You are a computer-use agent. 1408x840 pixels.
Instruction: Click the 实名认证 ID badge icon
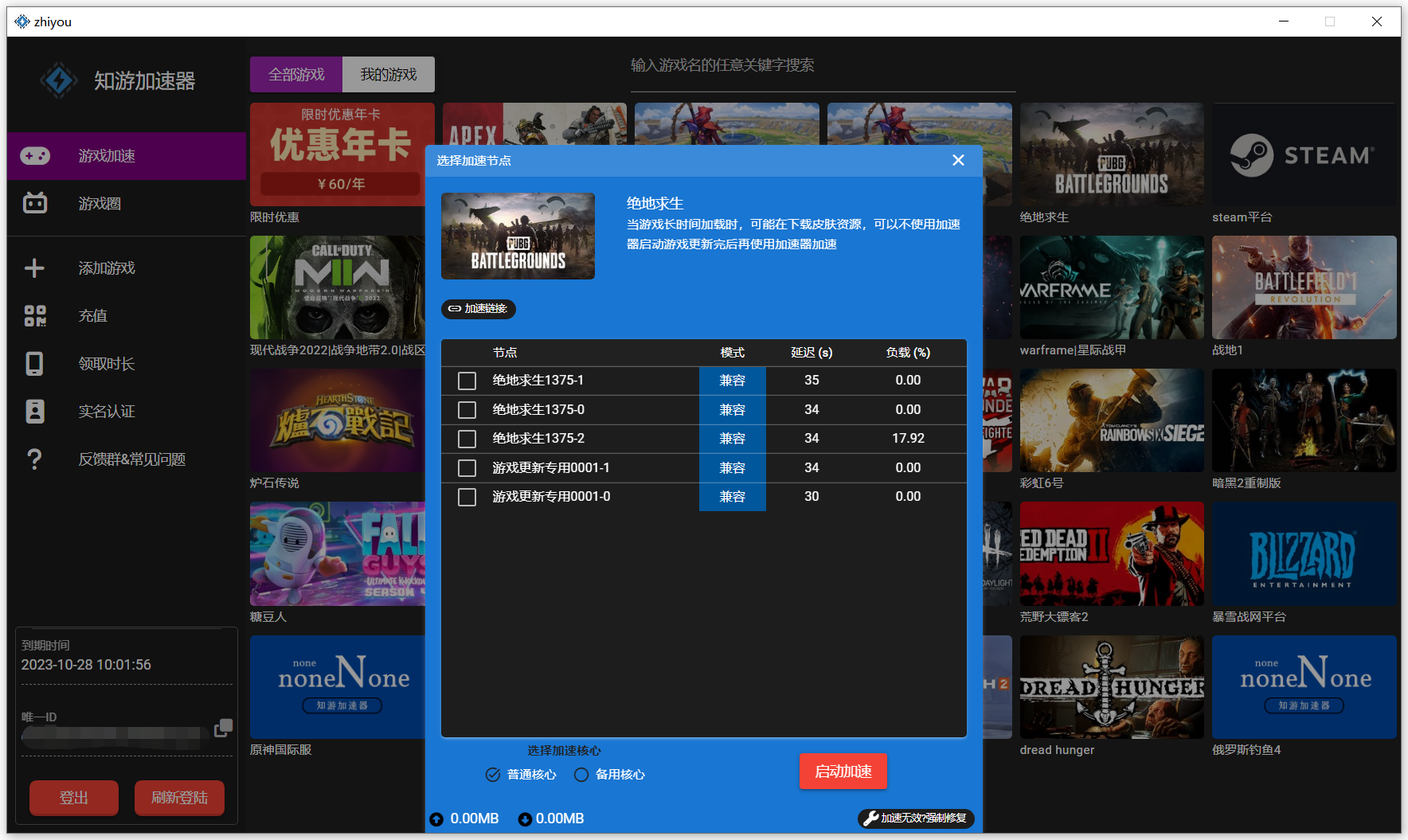point(35,412)
